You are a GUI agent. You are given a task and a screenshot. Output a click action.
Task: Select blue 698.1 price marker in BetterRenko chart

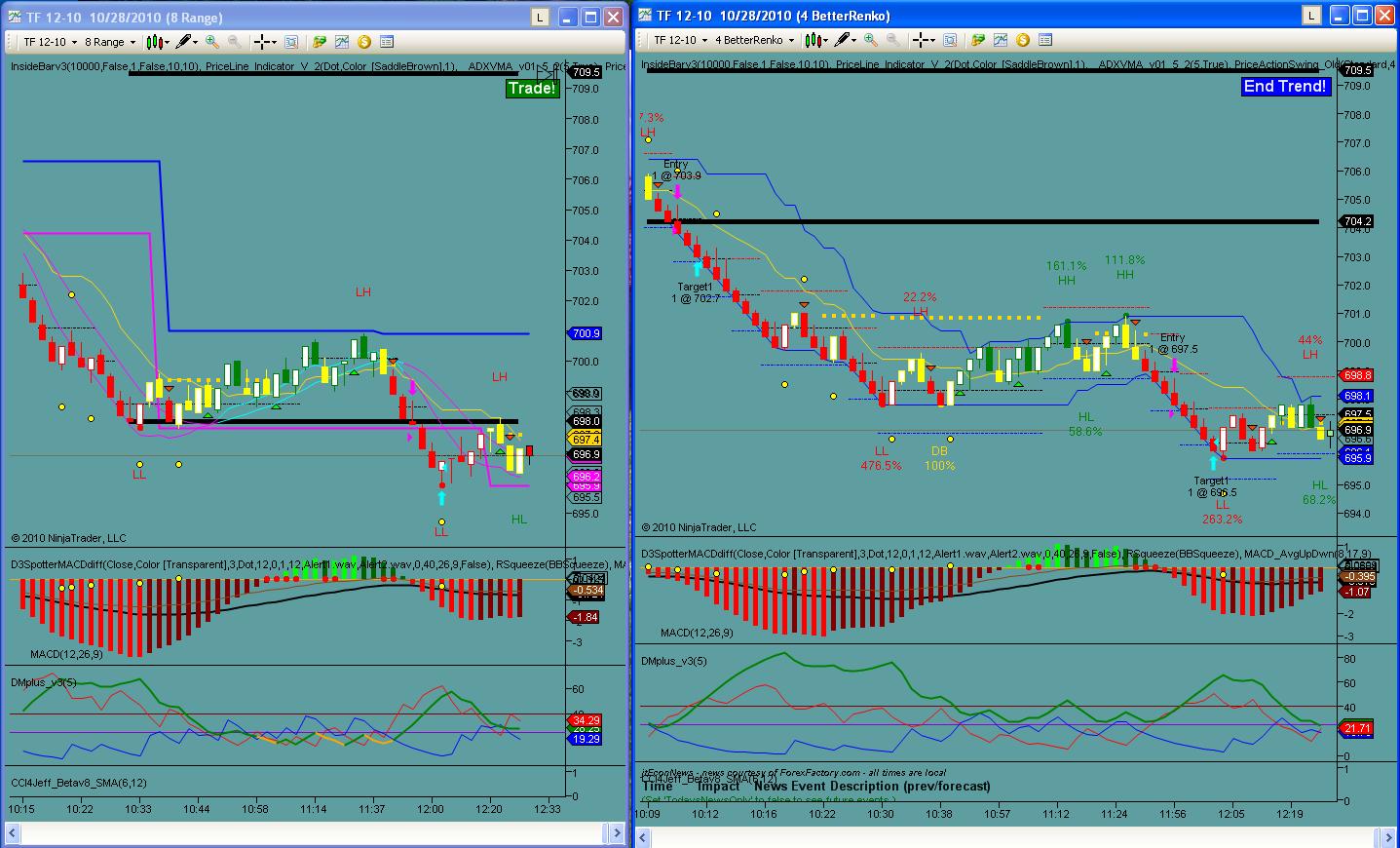tap(1357, 396)
